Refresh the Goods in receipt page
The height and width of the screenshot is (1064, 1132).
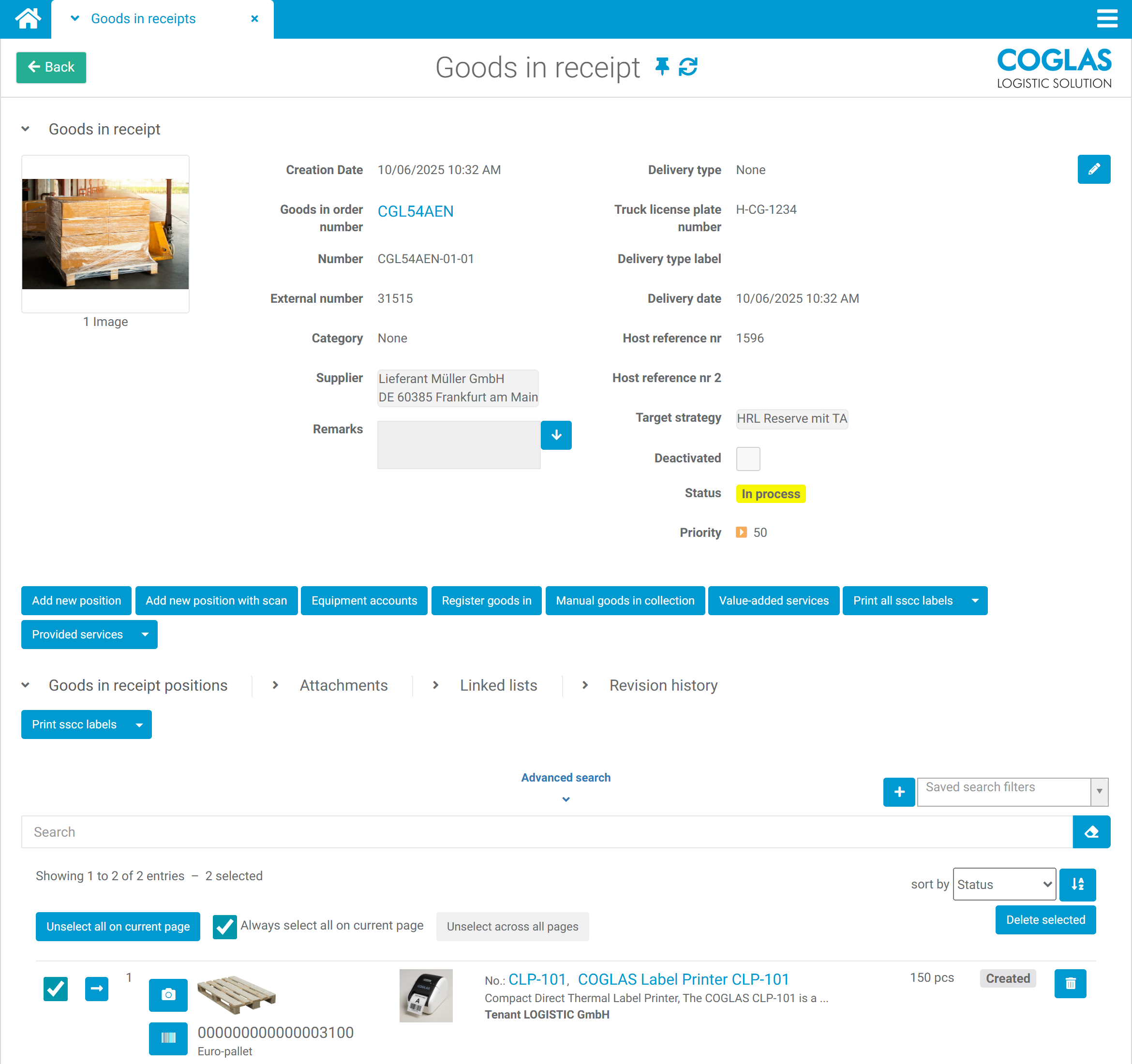(688, 67)
